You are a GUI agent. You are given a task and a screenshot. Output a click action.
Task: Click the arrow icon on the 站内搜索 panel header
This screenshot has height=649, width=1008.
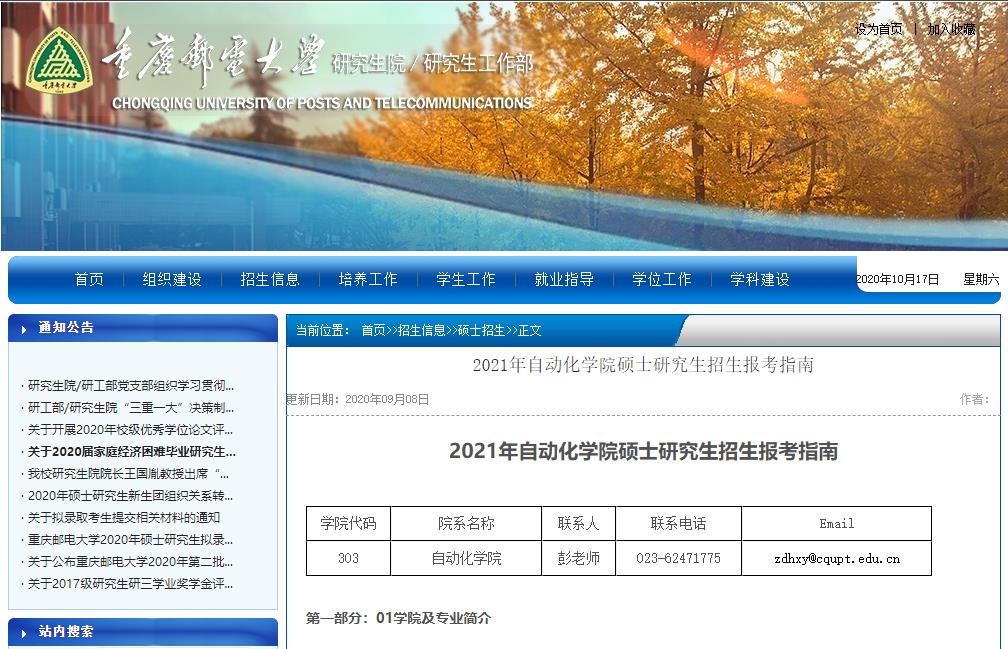tap(24, 634)
